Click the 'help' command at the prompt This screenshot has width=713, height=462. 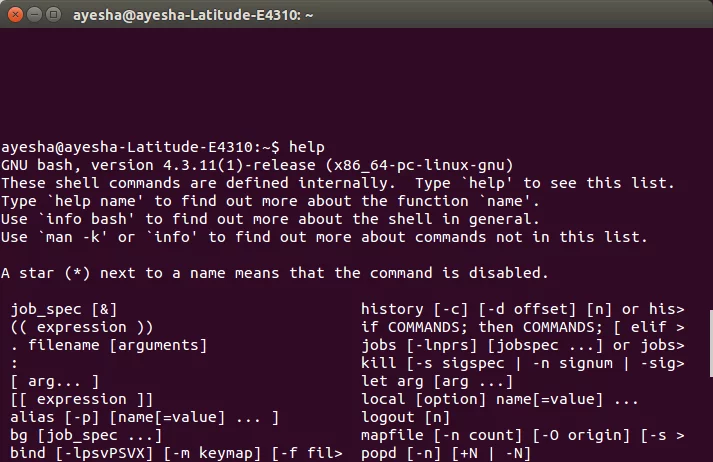(x=307, y=147)
